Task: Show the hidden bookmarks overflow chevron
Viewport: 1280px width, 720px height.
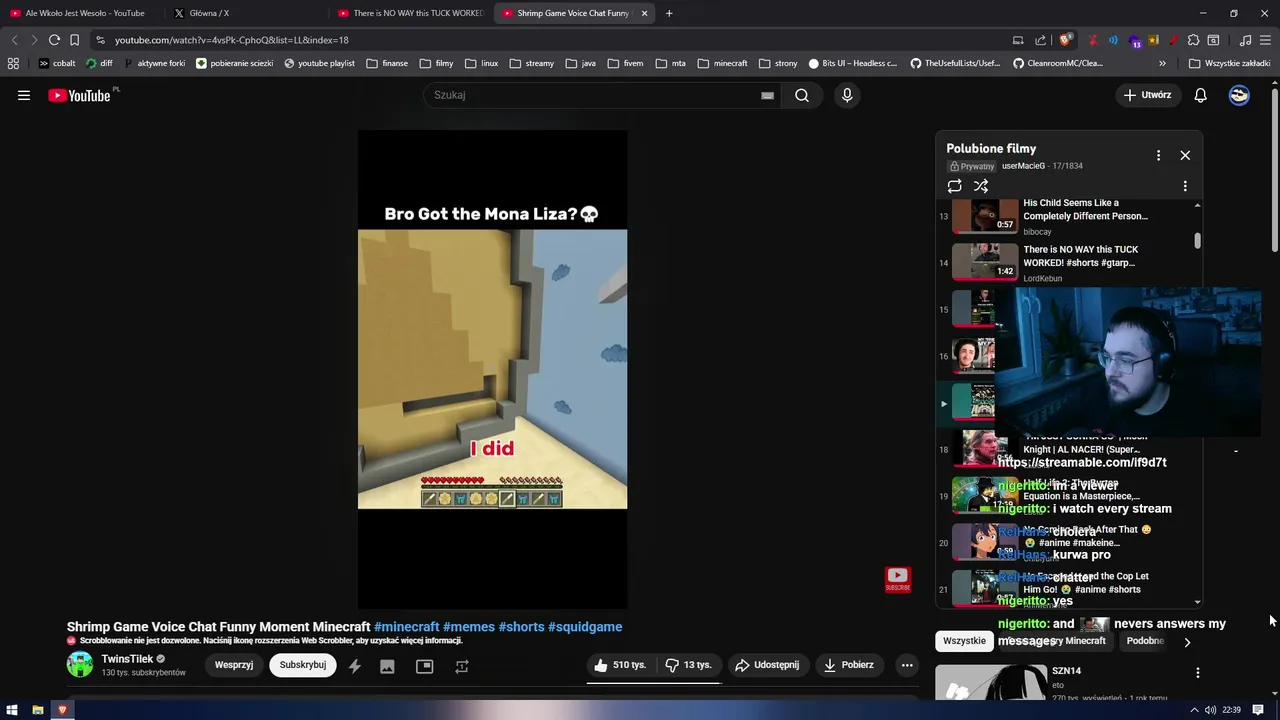Action: pos(1162,63)
